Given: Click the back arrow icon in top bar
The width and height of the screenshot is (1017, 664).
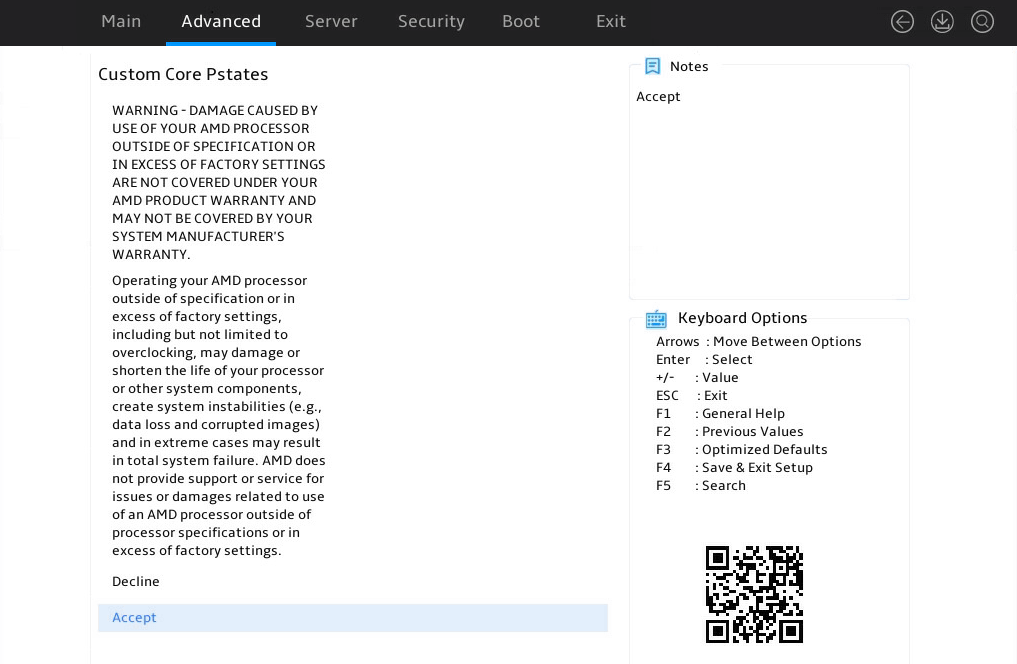Looking at the screenshot, I should pos(902,21).
